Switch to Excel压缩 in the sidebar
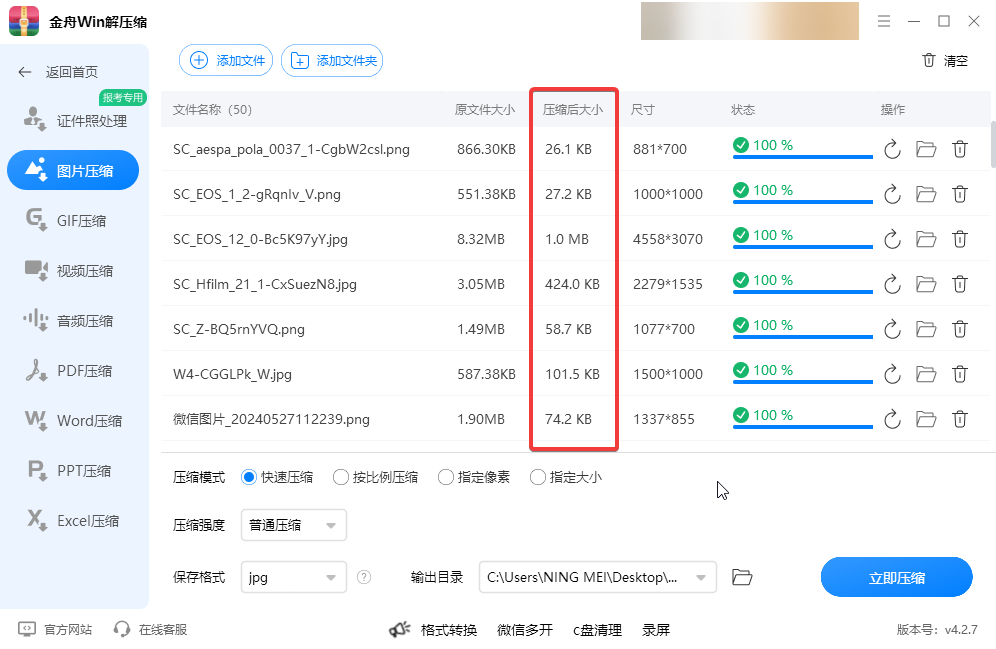The height and width of the screenshot is (649, 996). pos(73,521)
